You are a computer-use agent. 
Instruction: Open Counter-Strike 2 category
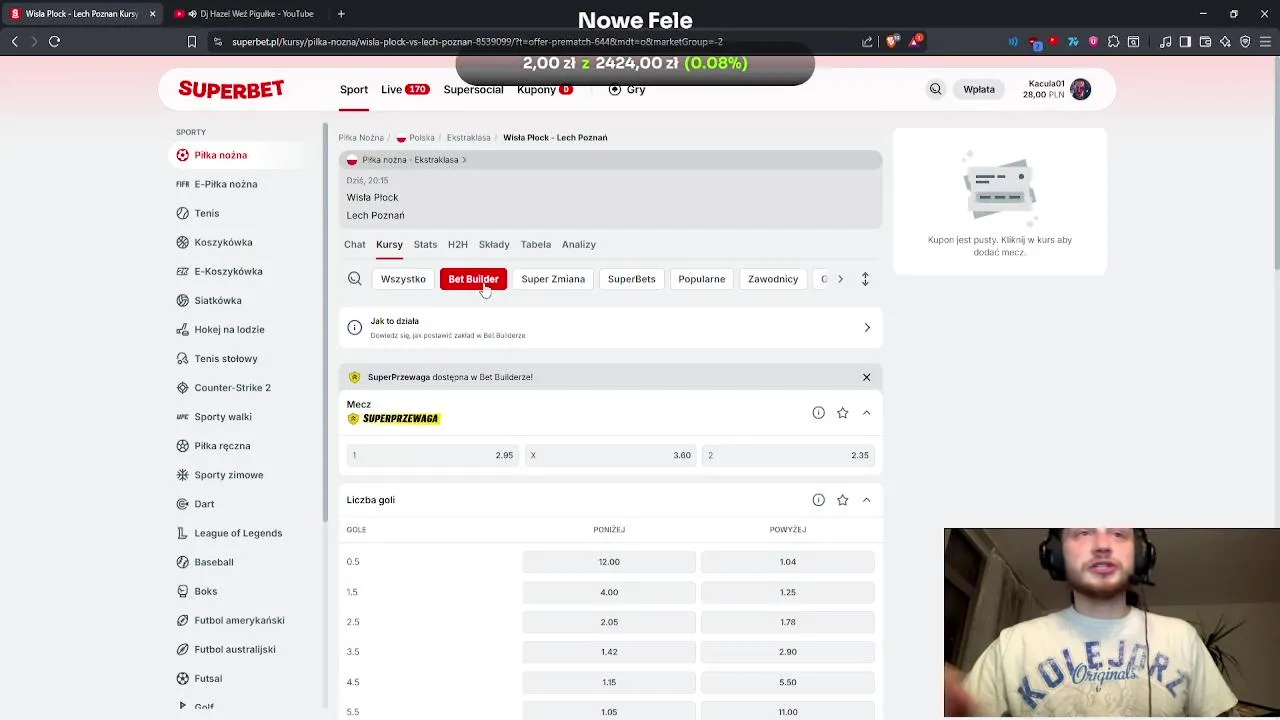pyautogui.click(x=223, y=387)
